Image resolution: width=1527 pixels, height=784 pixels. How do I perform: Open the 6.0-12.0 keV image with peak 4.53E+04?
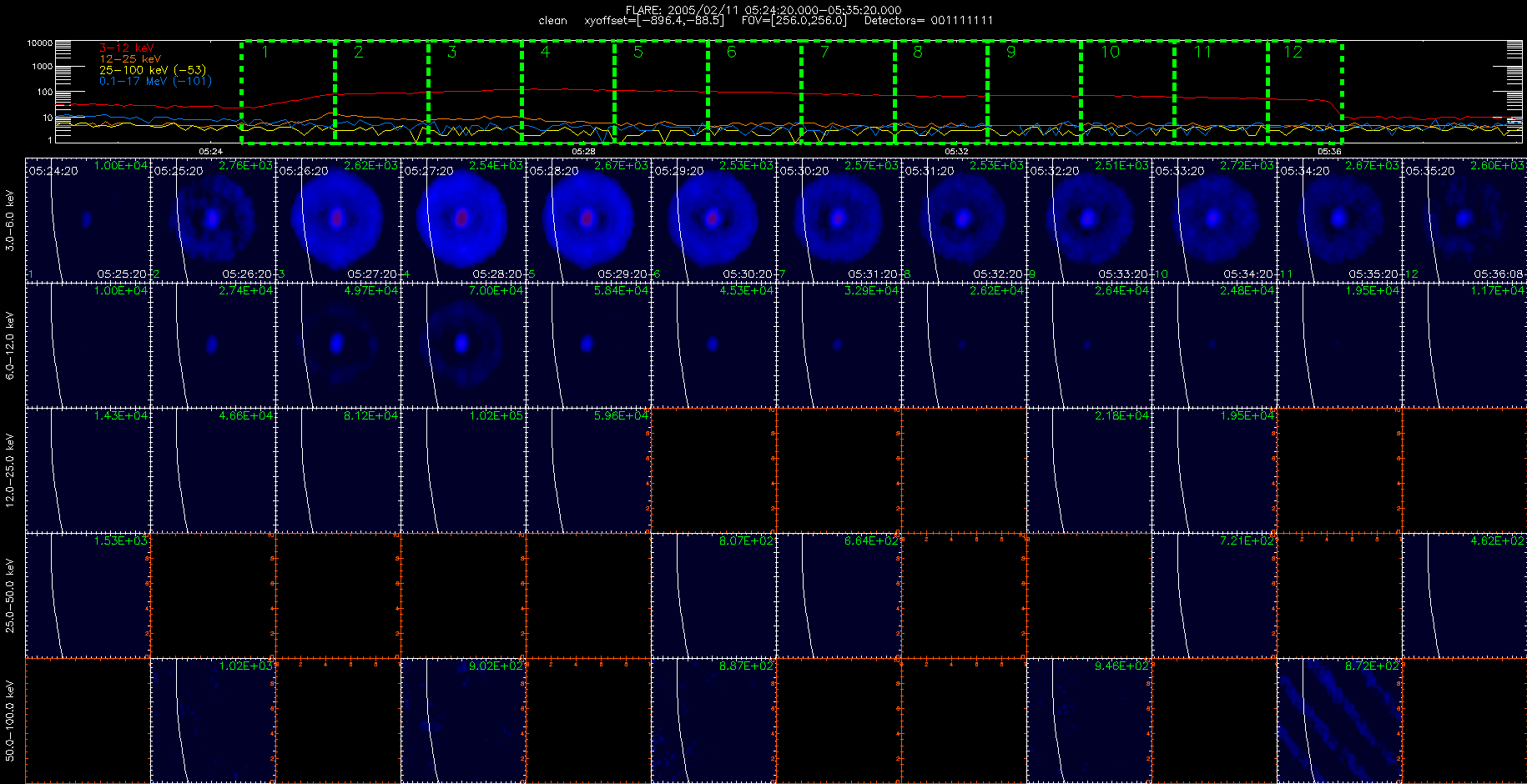coord(714,345)
